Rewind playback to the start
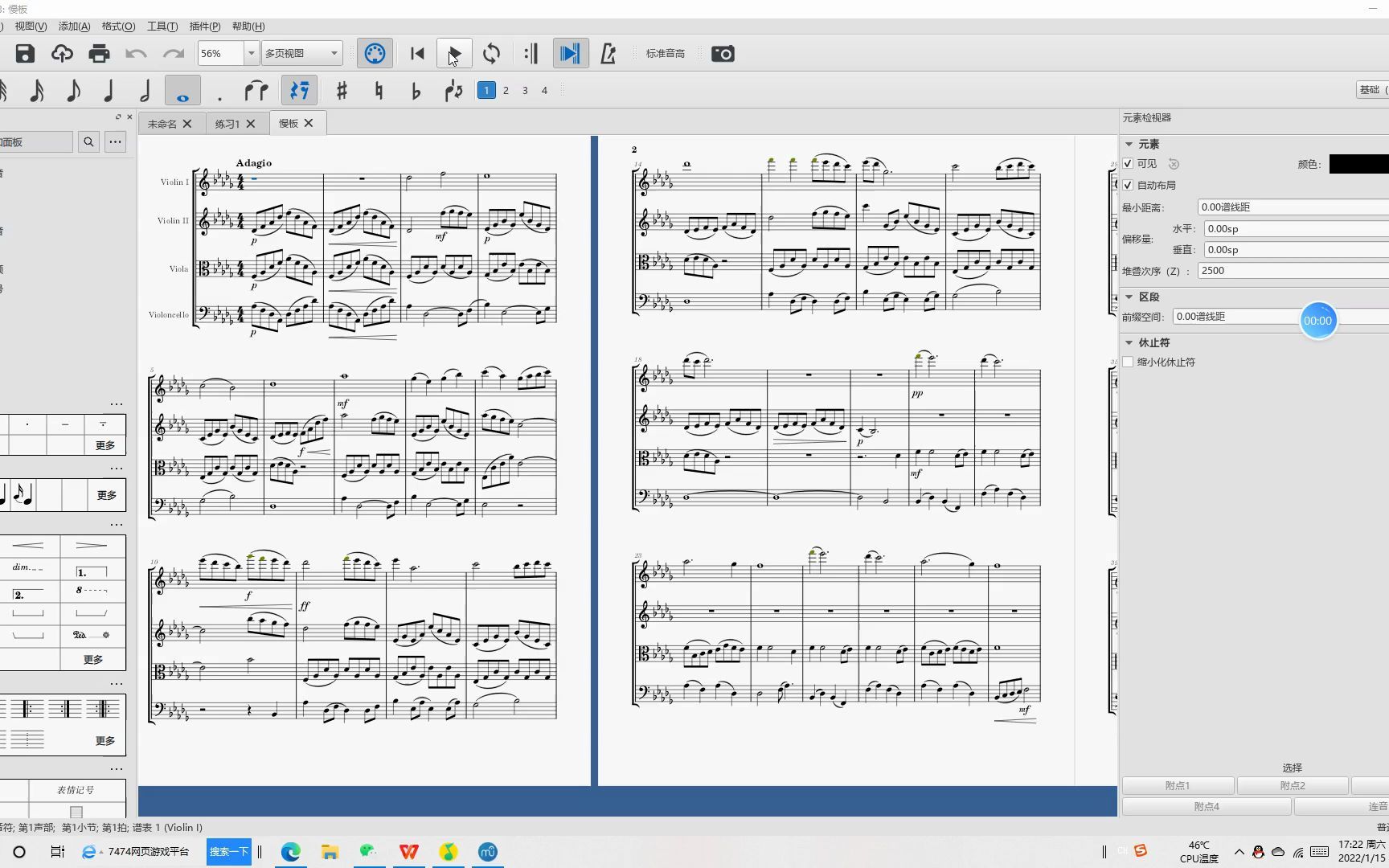The image size is (1389, 868). tap(417, 54)
